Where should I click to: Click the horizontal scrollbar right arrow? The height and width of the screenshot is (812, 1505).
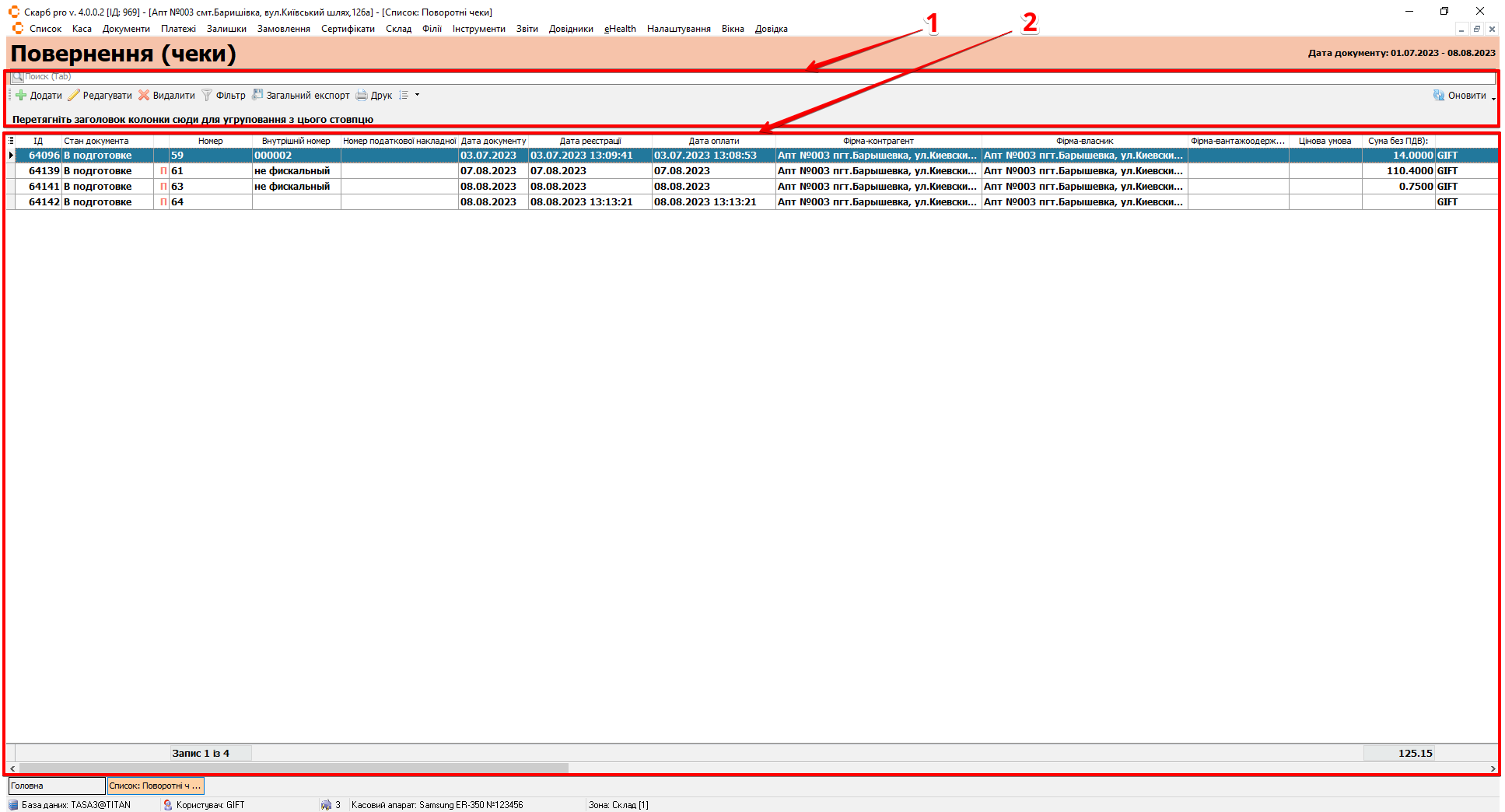pos(1493,768)
